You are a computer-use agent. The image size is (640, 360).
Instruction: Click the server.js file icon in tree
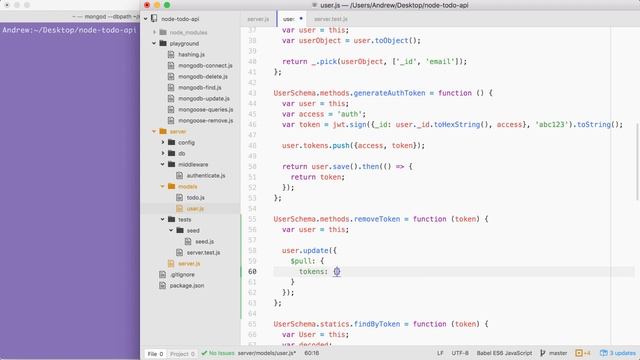171,264
